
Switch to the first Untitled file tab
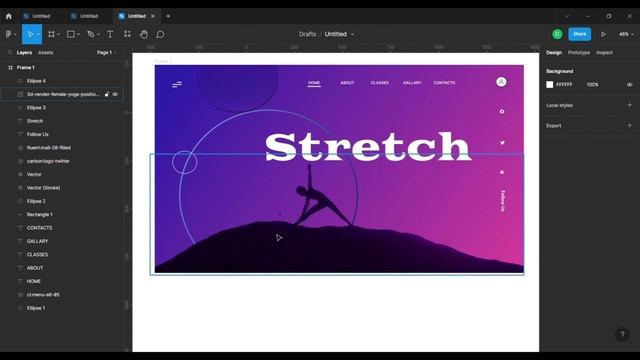37,16
